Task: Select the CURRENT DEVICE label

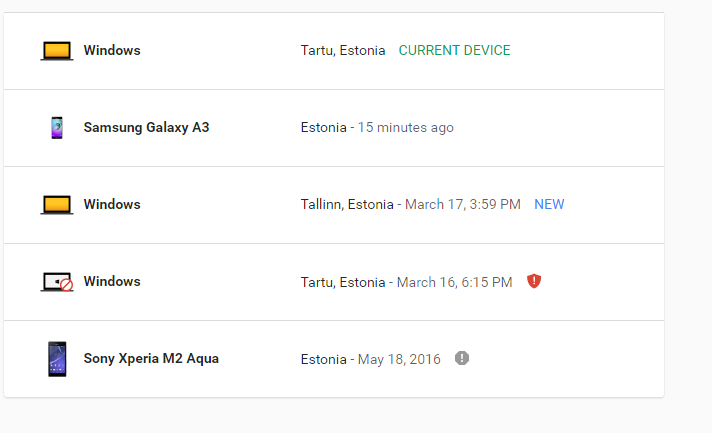Action: pos(455,50)
